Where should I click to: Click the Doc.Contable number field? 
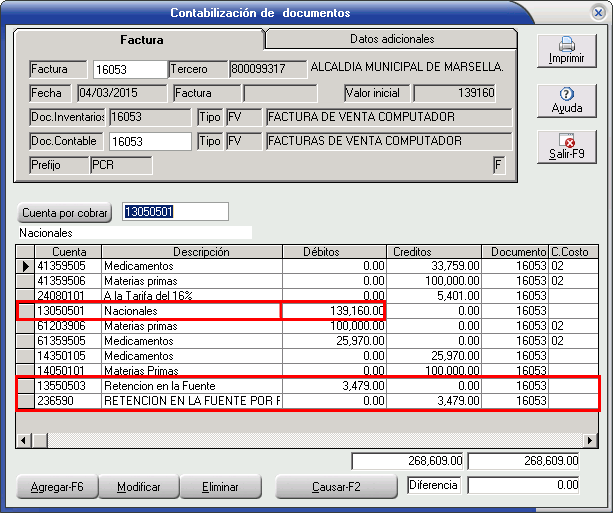pos(149,141)
